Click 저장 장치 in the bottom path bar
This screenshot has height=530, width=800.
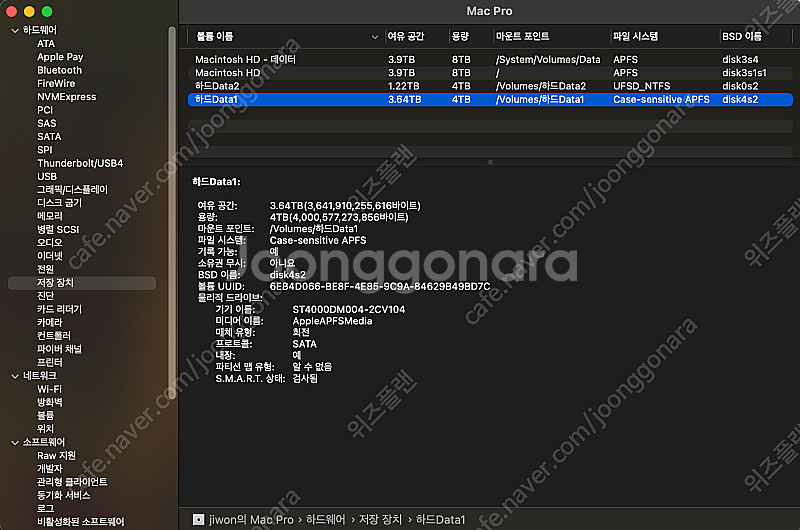[x=380, y=520]
